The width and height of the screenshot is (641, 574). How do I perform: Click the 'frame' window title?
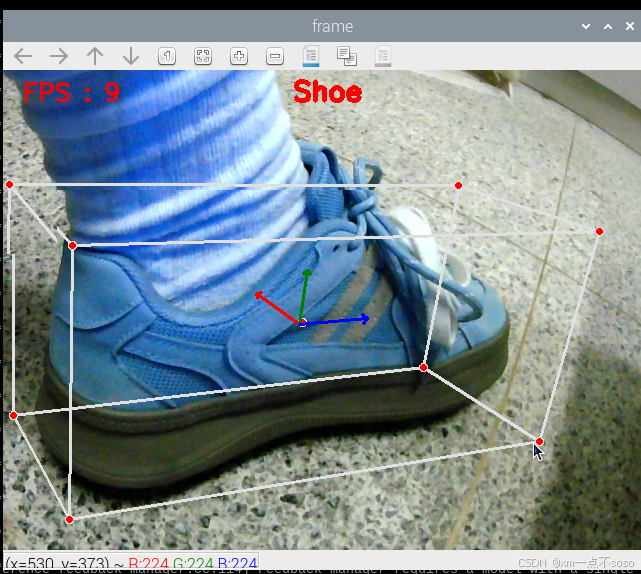tap(332, 26)
